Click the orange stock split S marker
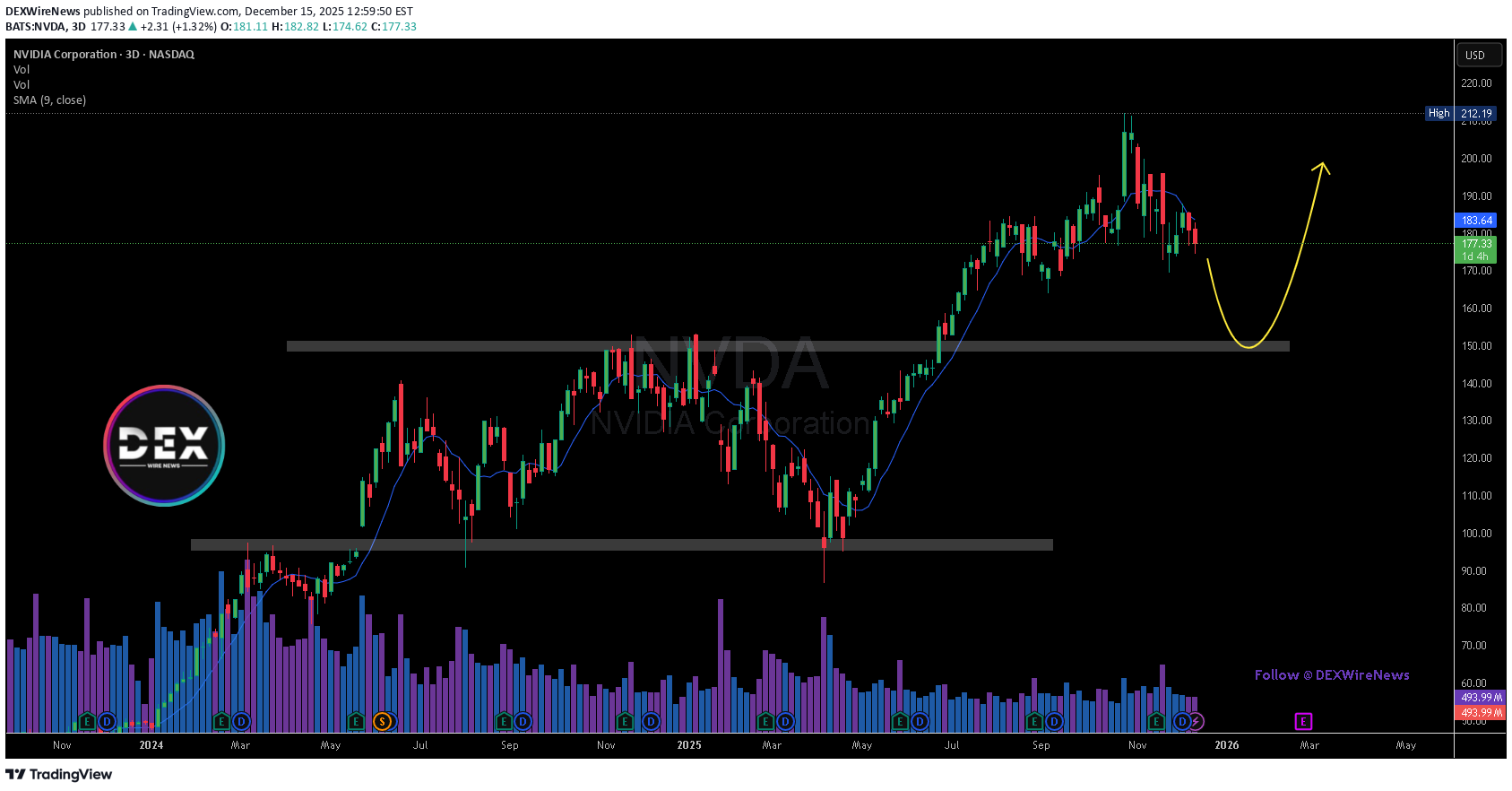1512x791 pixels. pyautogui.click(x=383, y=721)
